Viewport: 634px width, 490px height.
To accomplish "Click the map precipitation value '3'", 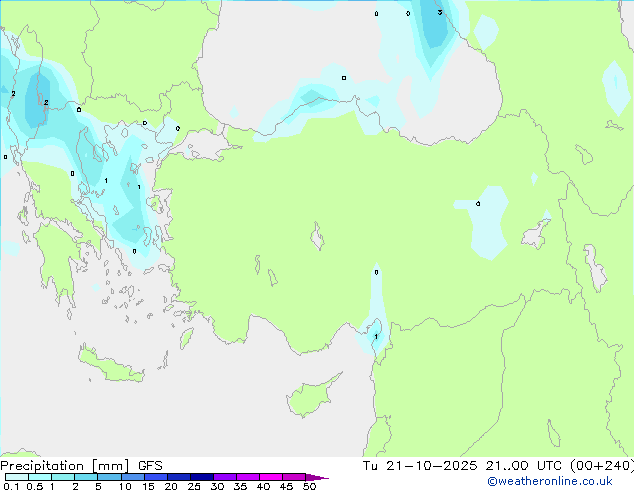I will pyautogui.click(x=440, y=13).
